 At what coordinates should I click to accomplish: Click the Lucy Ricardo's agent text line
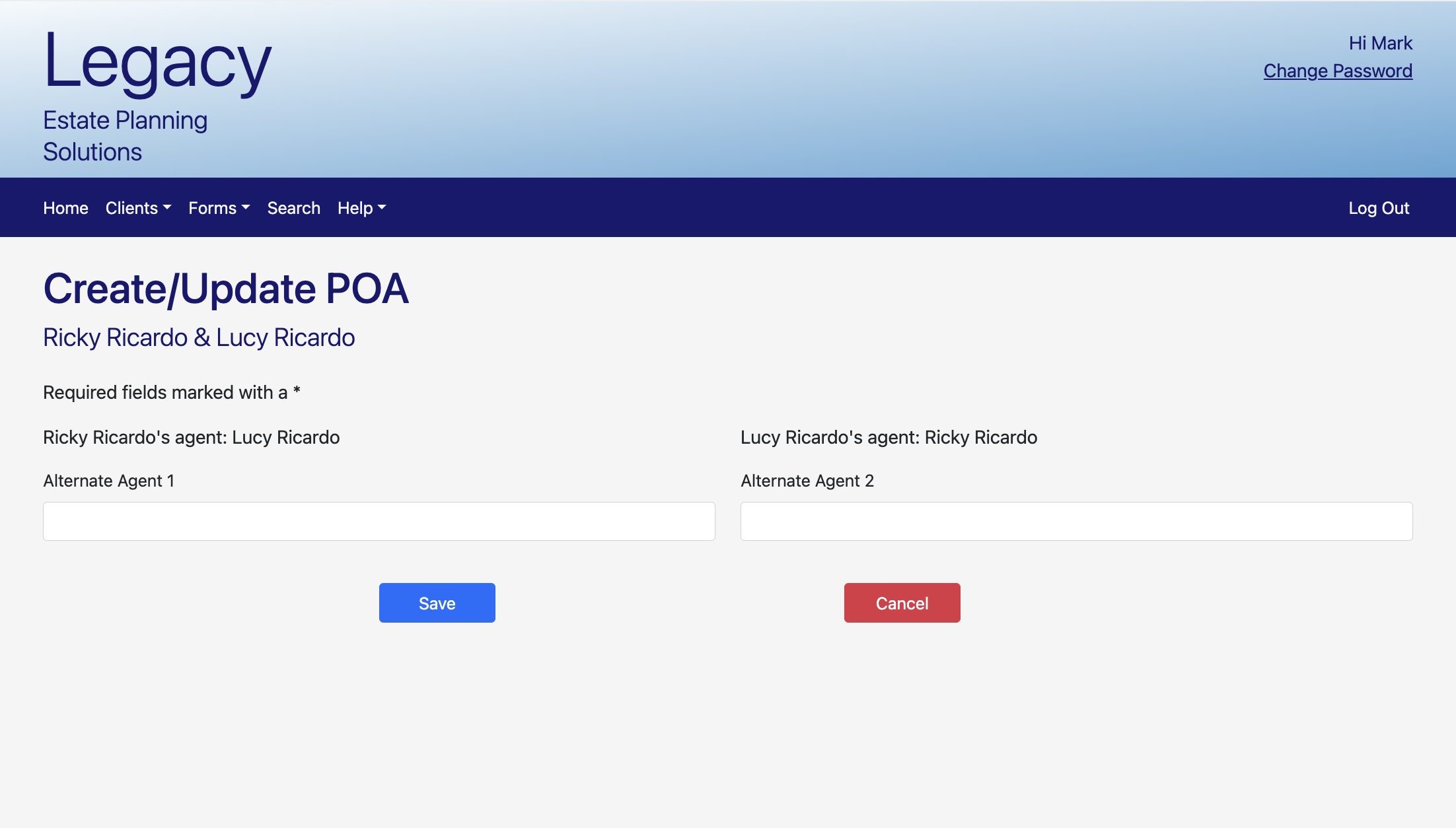(889, 437)
